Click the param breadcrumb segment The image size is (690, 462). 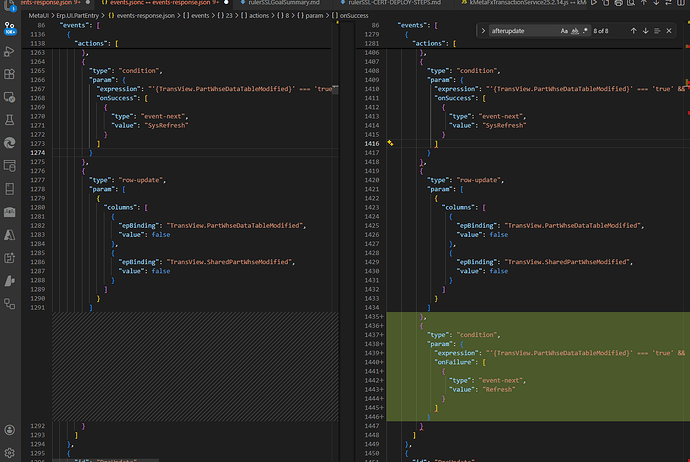(310, 15)
